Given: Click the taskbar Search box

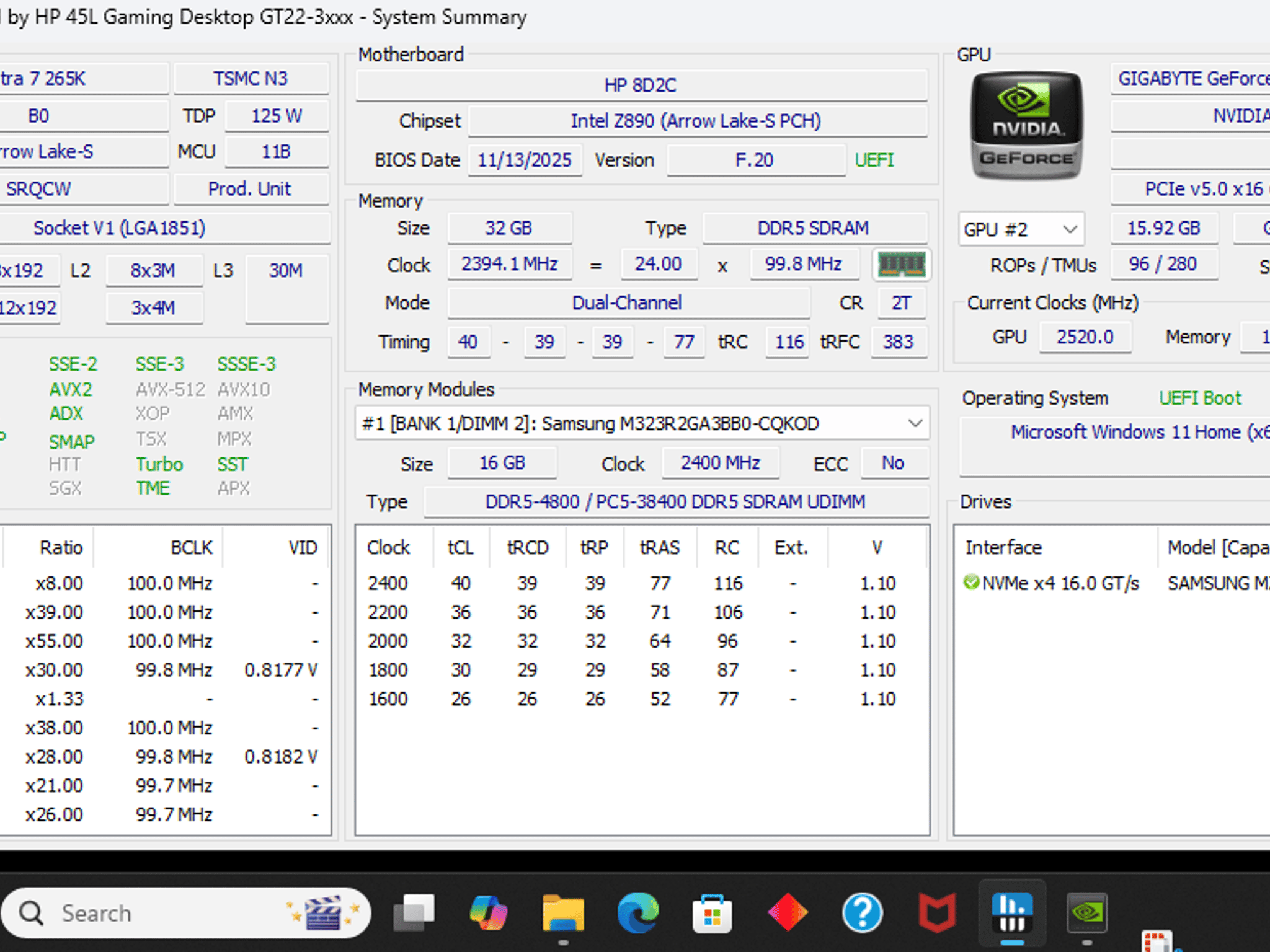Looking at the screenshot, I should tap(186, 913).
